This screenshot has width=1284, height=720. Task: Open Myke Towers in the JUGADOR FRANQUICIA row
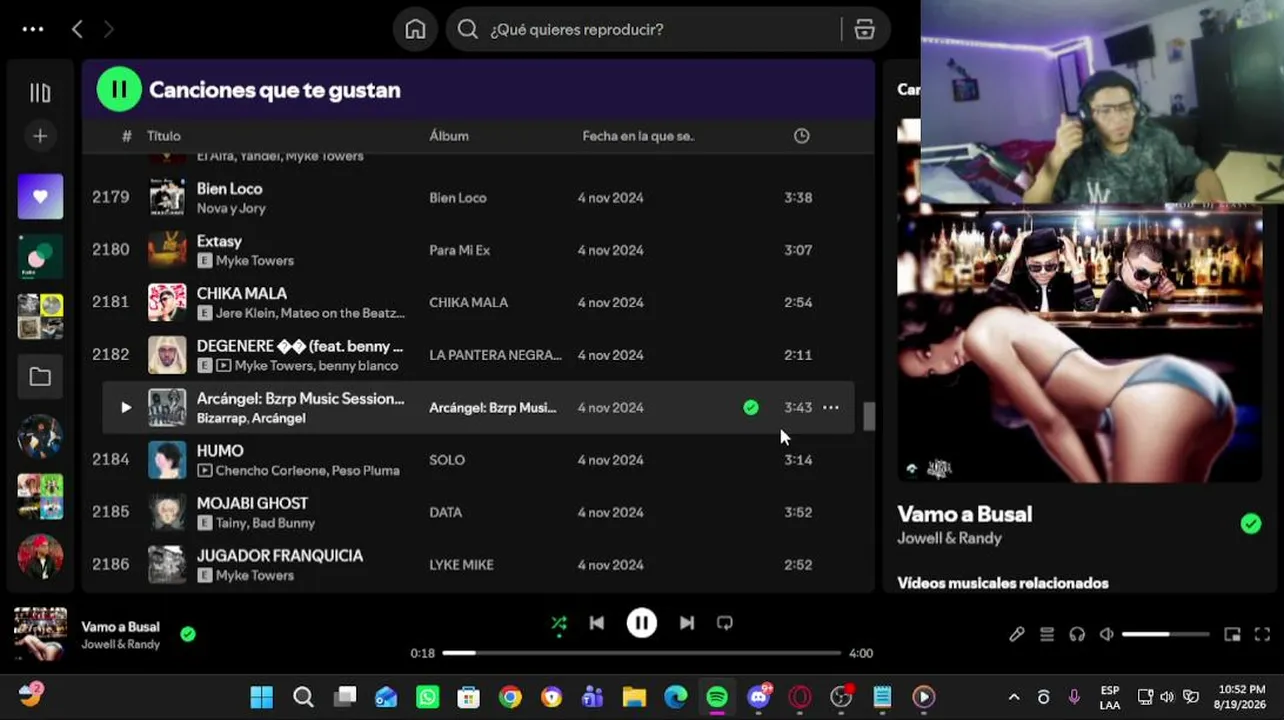255,575
